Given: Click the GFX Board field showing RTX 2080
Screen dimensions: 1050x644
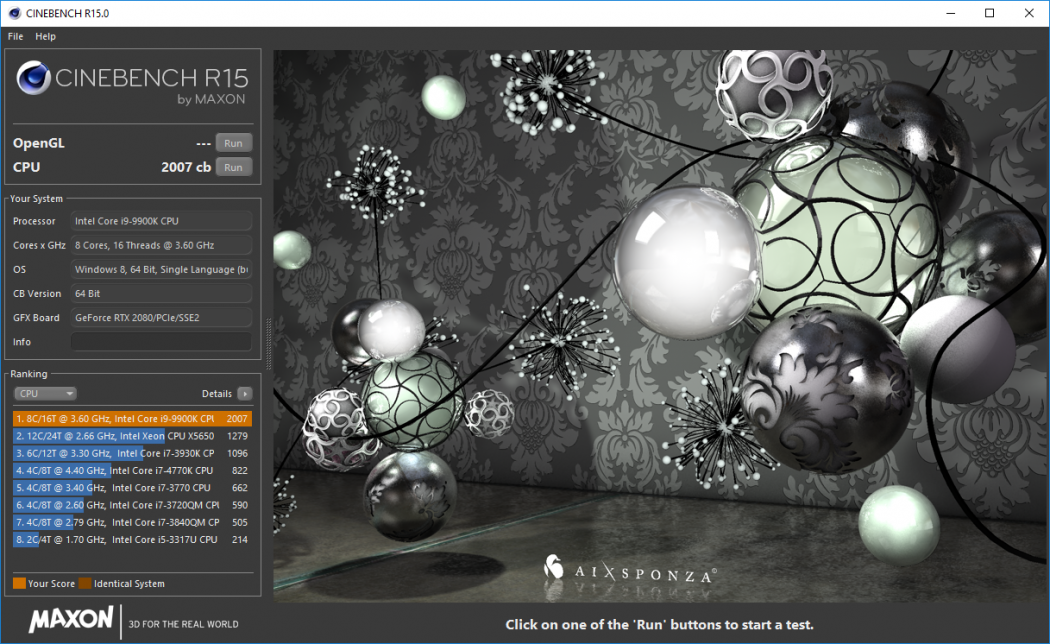Looking at the screenshot, I should click(x=160, y=317).
